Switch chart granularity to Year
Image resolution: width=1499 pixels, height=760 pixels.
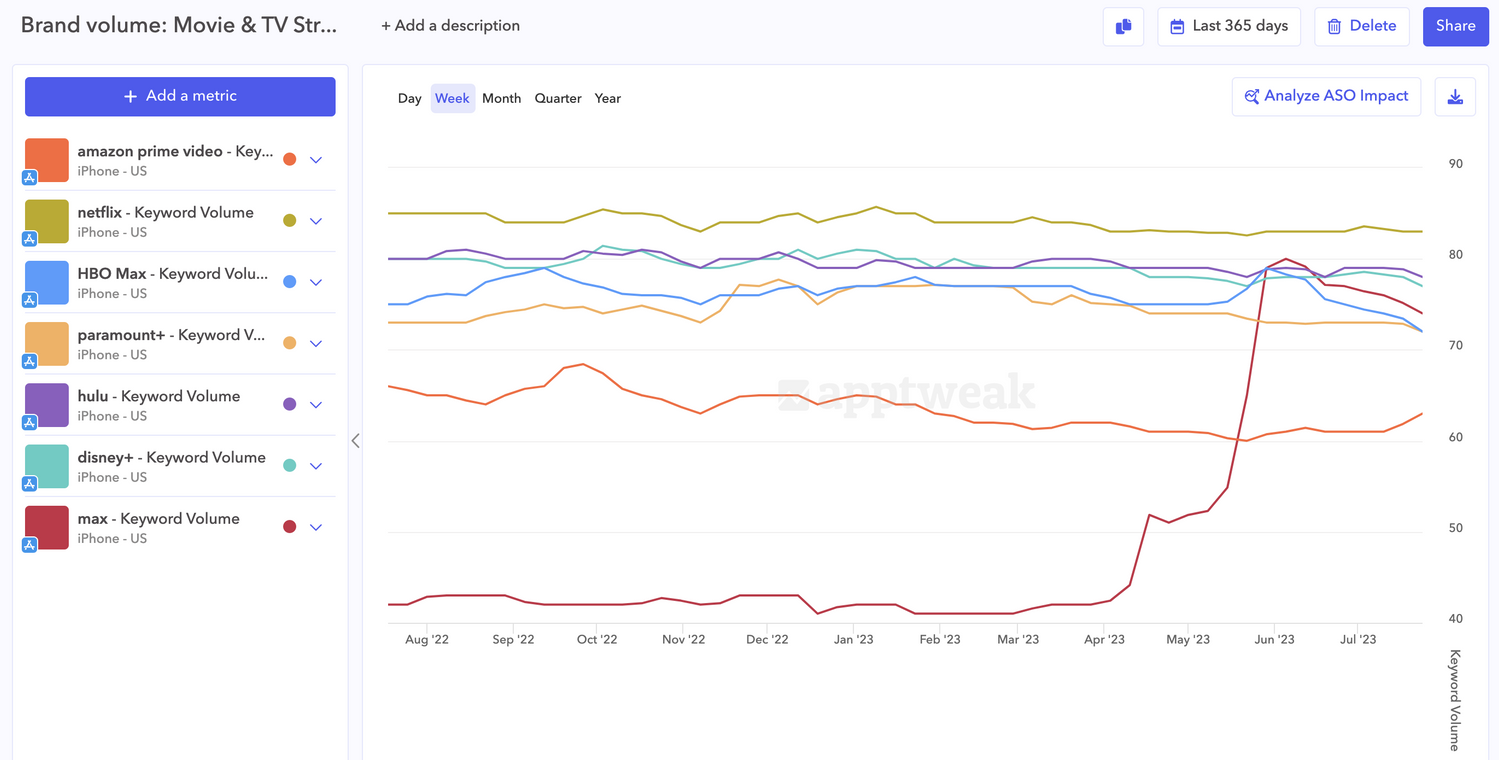tap(608, 98)
